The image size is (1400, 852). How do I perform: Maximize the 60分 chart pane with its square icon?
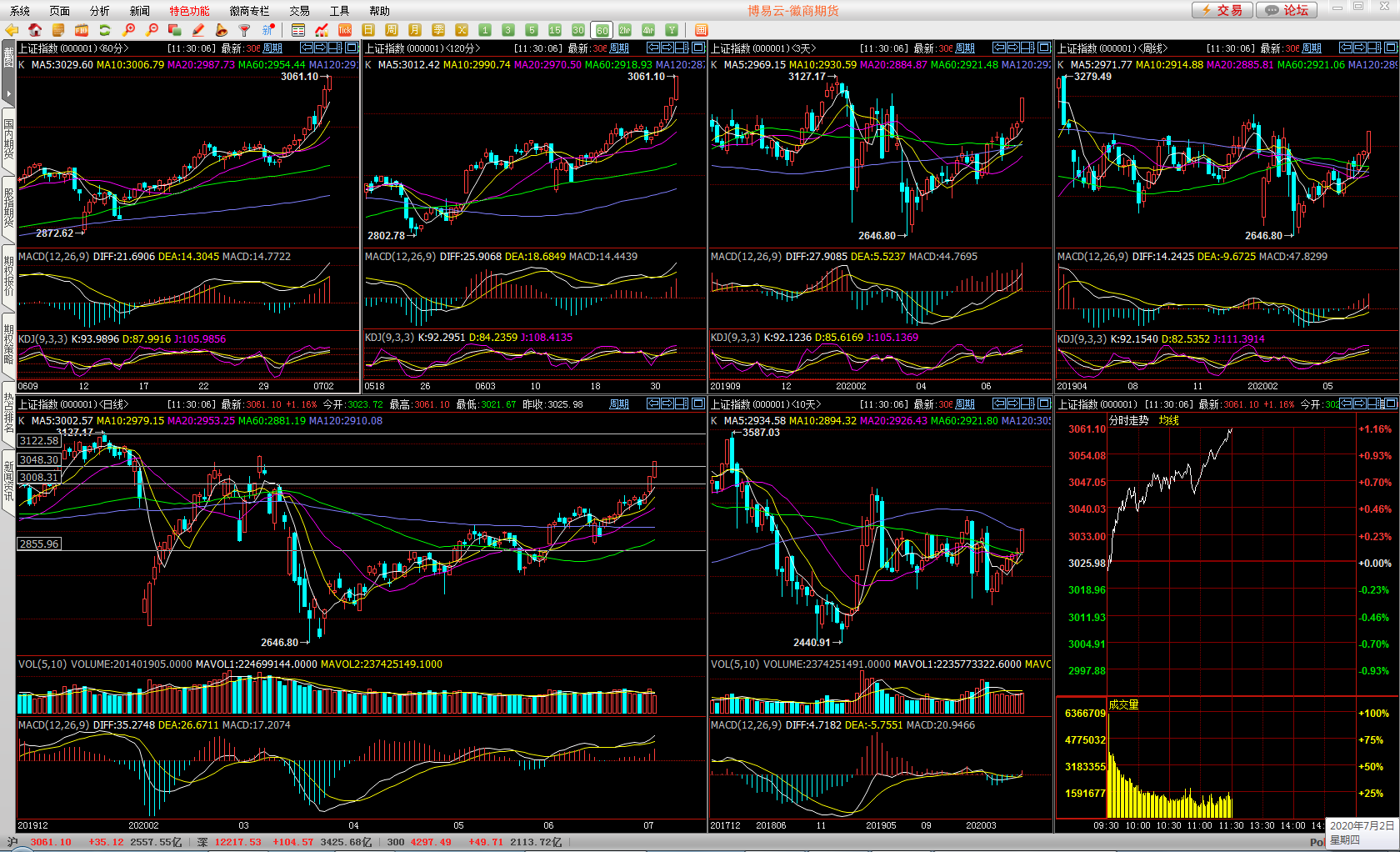(x=352, y=48)
